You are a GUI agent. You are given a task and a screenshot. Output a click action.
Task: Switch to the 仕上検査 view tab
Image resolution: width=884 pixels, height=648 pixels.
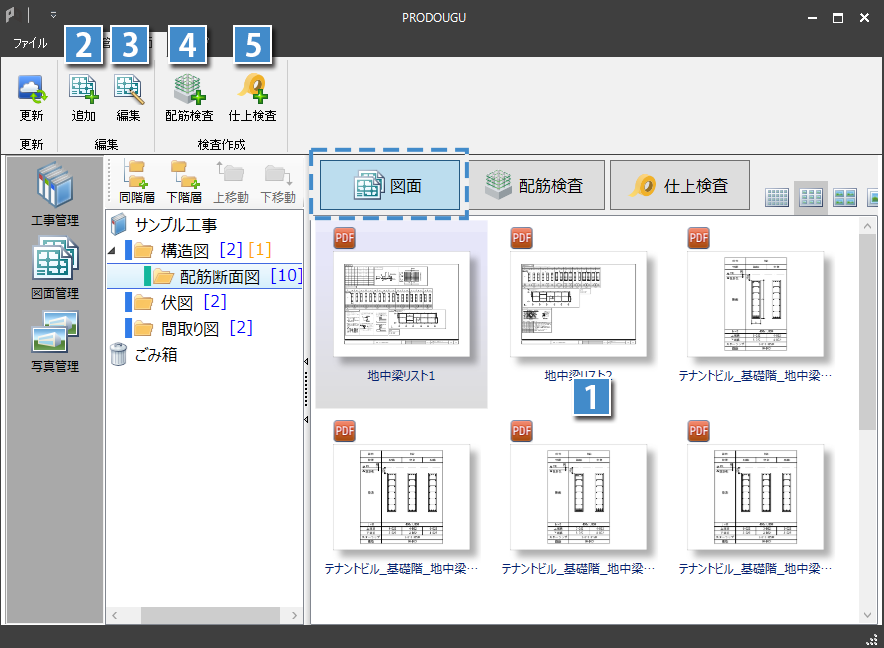(679, 185)
